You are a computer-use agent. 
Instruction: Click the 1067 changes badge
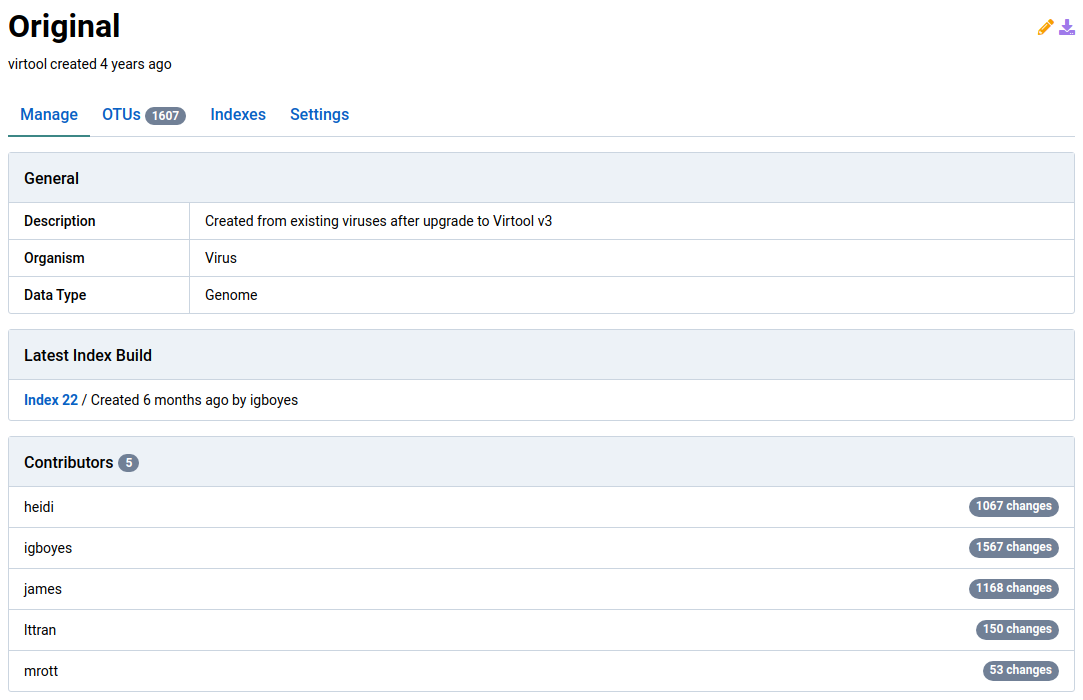coord(1013,507)
